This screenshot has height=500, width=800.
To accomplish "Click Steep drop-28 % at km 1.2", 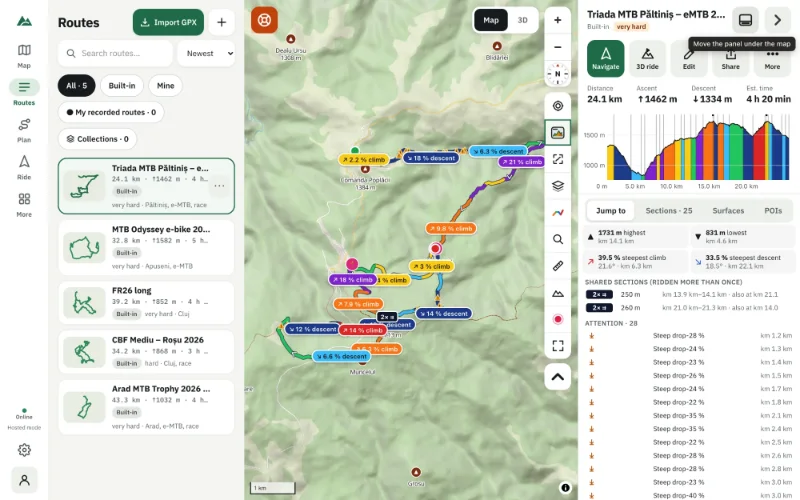I will 689,336.
